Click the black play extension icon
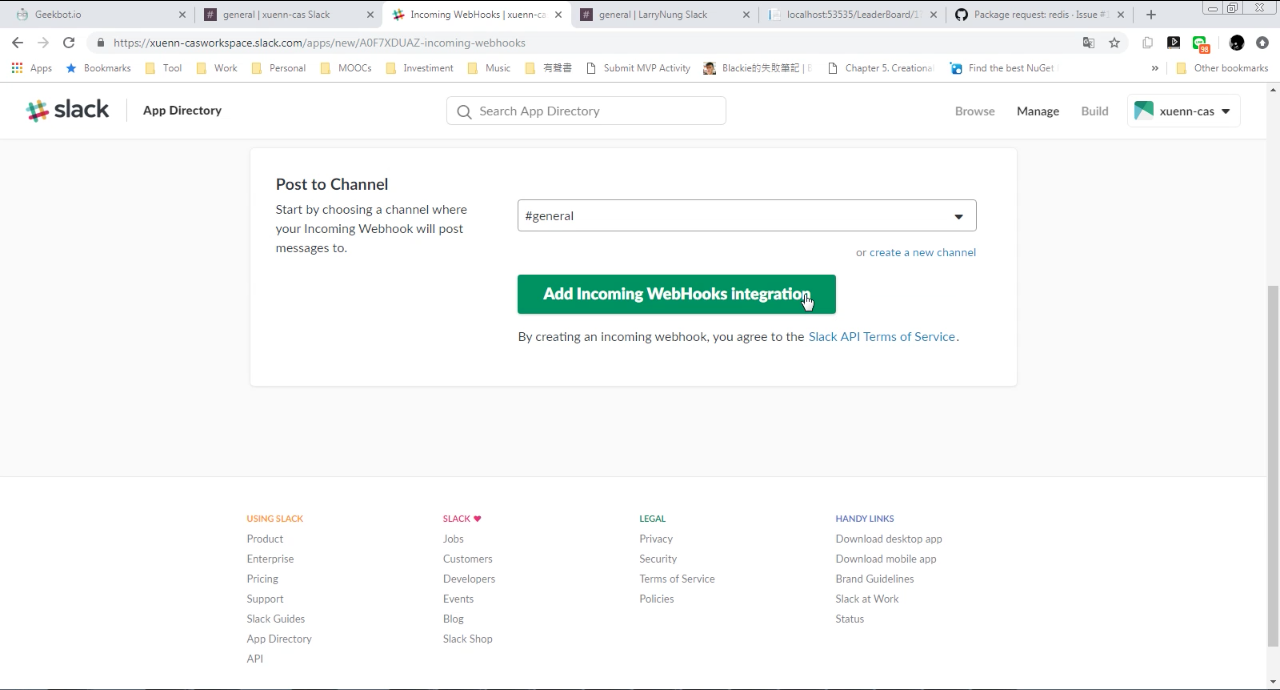 1174,43
